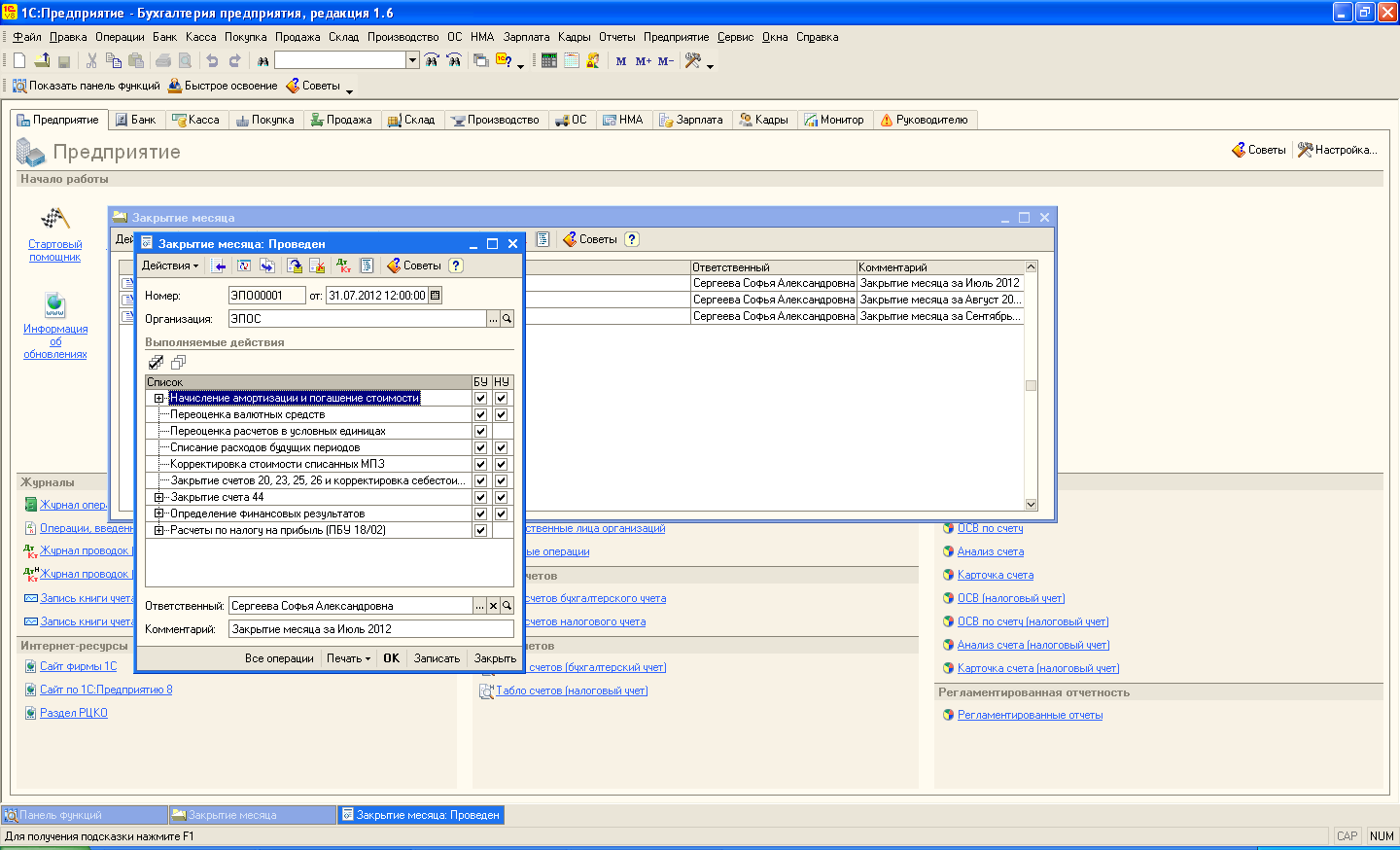Image resolution: width=1400 pixels, height=850 pixels.
Task: Click scroll-up arrow of Закрытие месяца list
Action: [x=1032, y=266]
